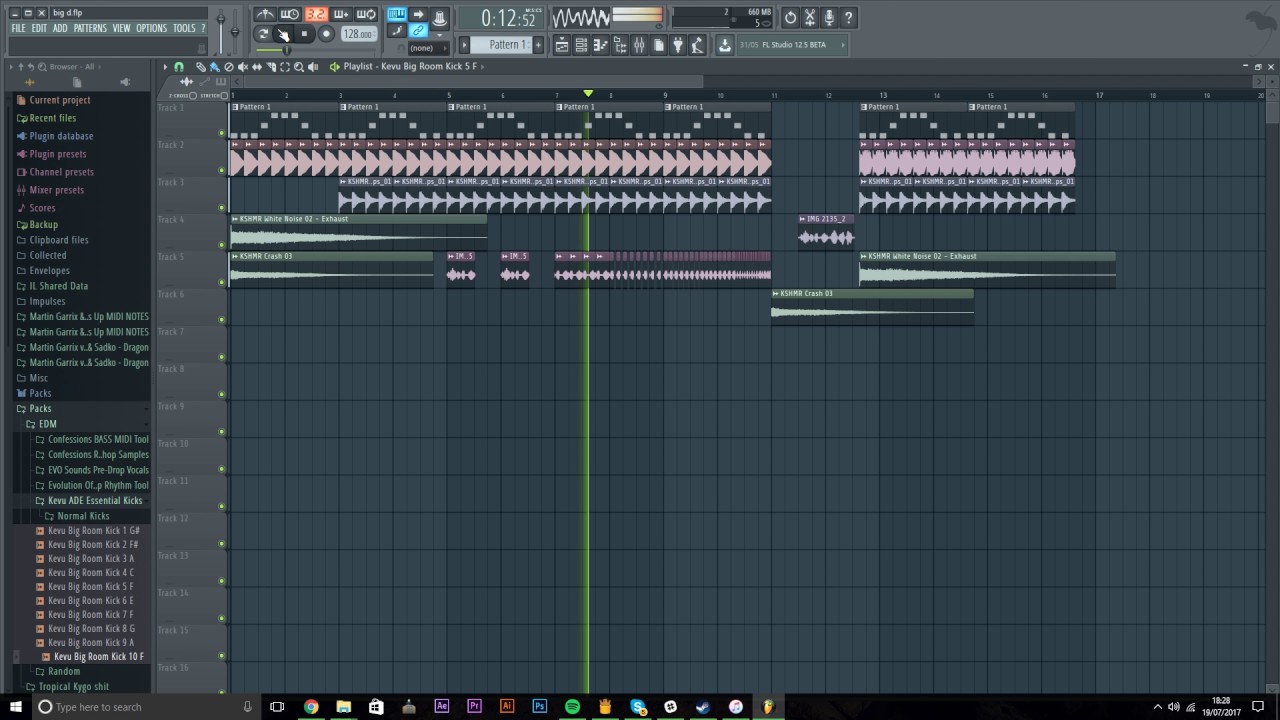Toggle pattern/song mode button

click(263, 34)
